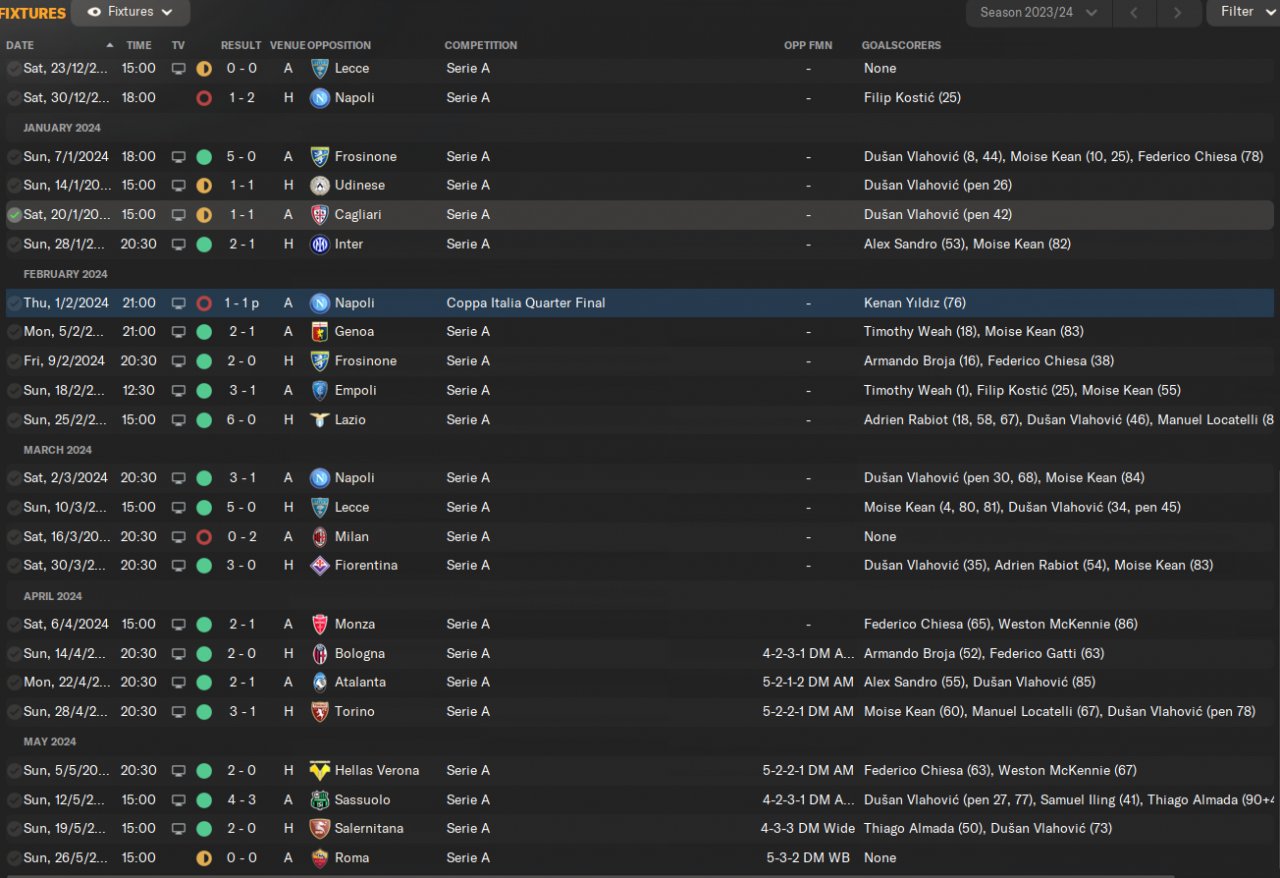Click the Torino club badge

[320, 712]
